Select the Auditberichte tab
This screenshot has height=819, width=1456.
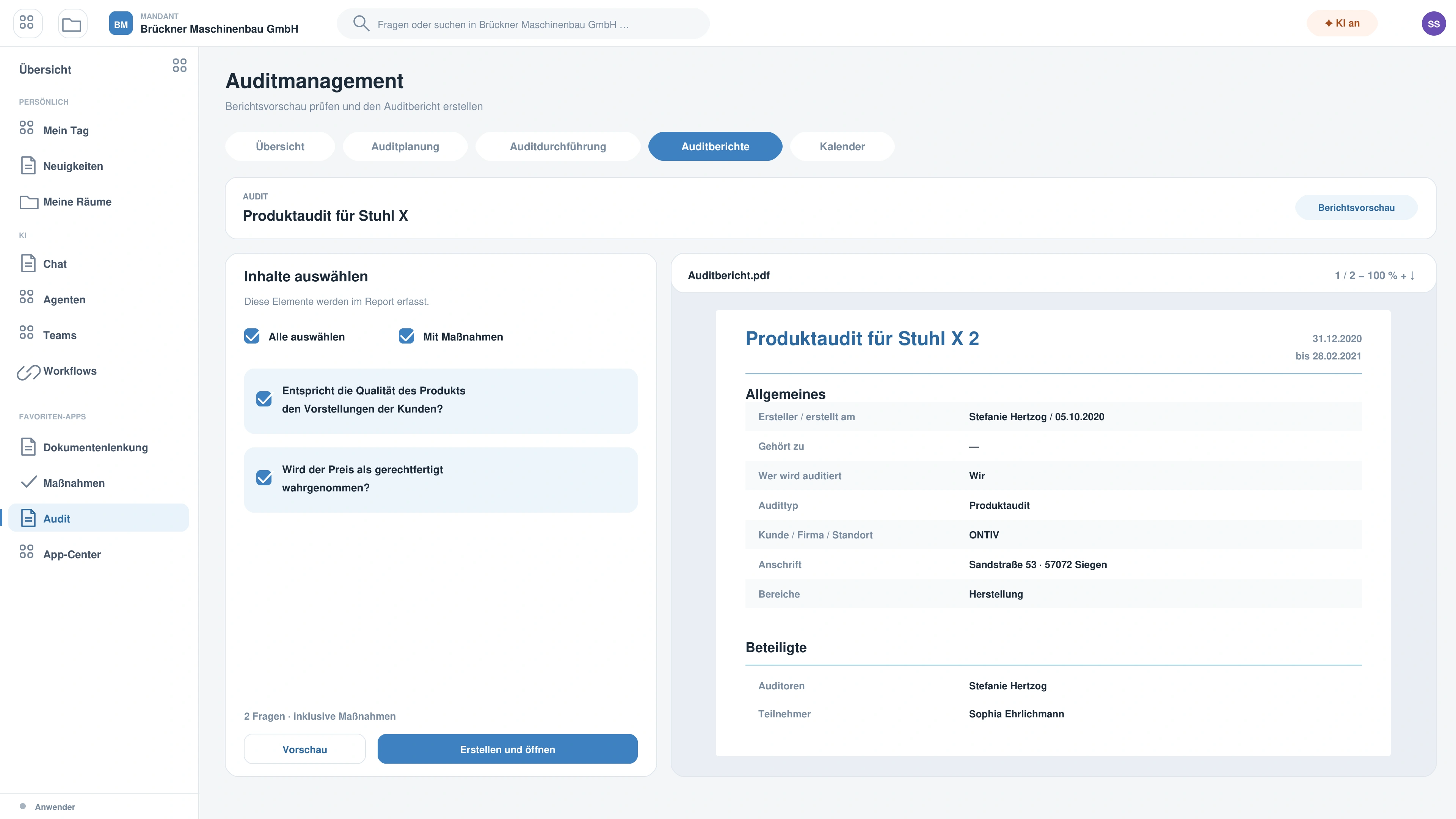tap(715, 146)
